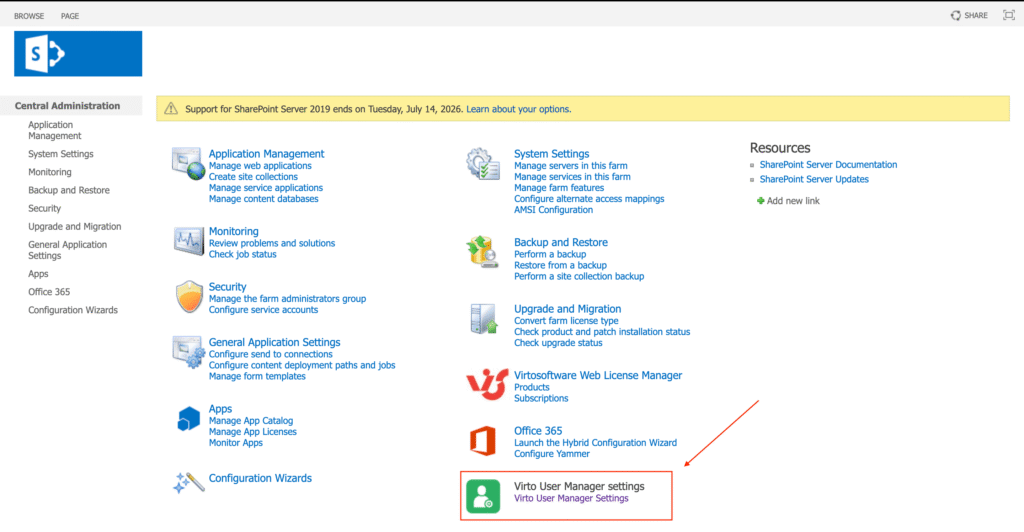Open Manage servers in this farm link
This screenshot has height=532, width=1024.
click(x=571, y=166)
